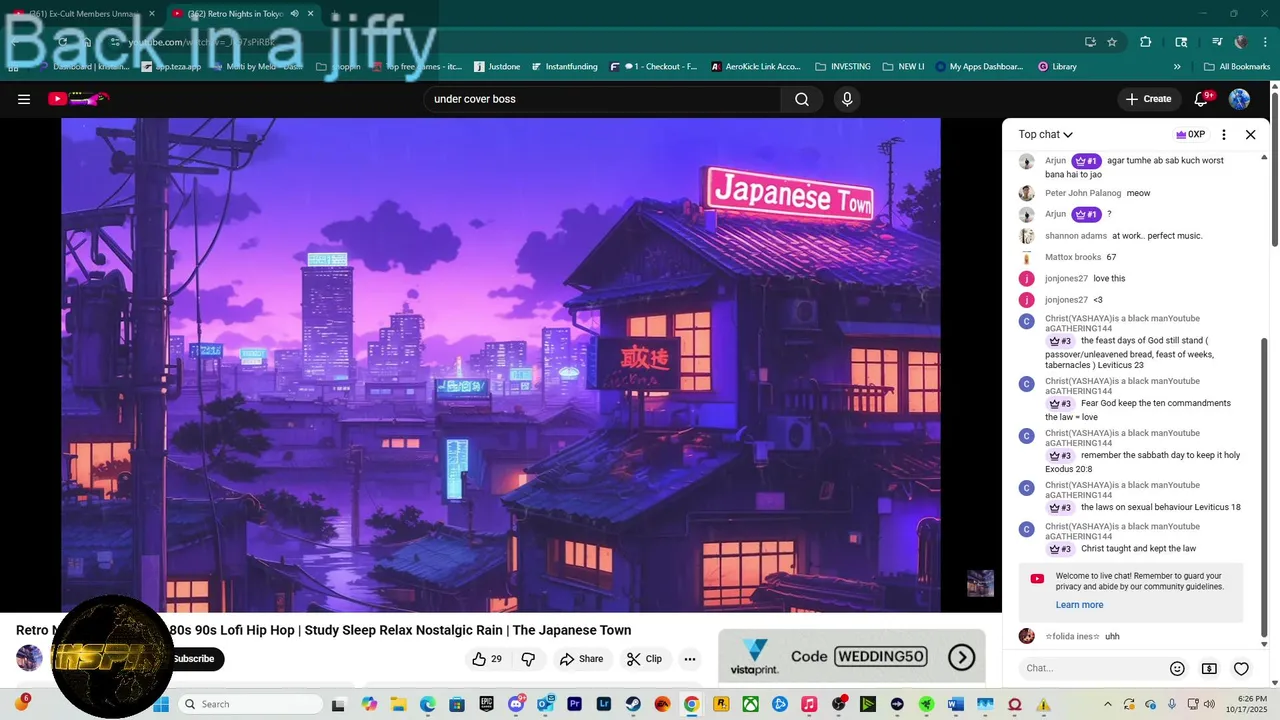Open Steam from the taskbar

tap(633, 704)
